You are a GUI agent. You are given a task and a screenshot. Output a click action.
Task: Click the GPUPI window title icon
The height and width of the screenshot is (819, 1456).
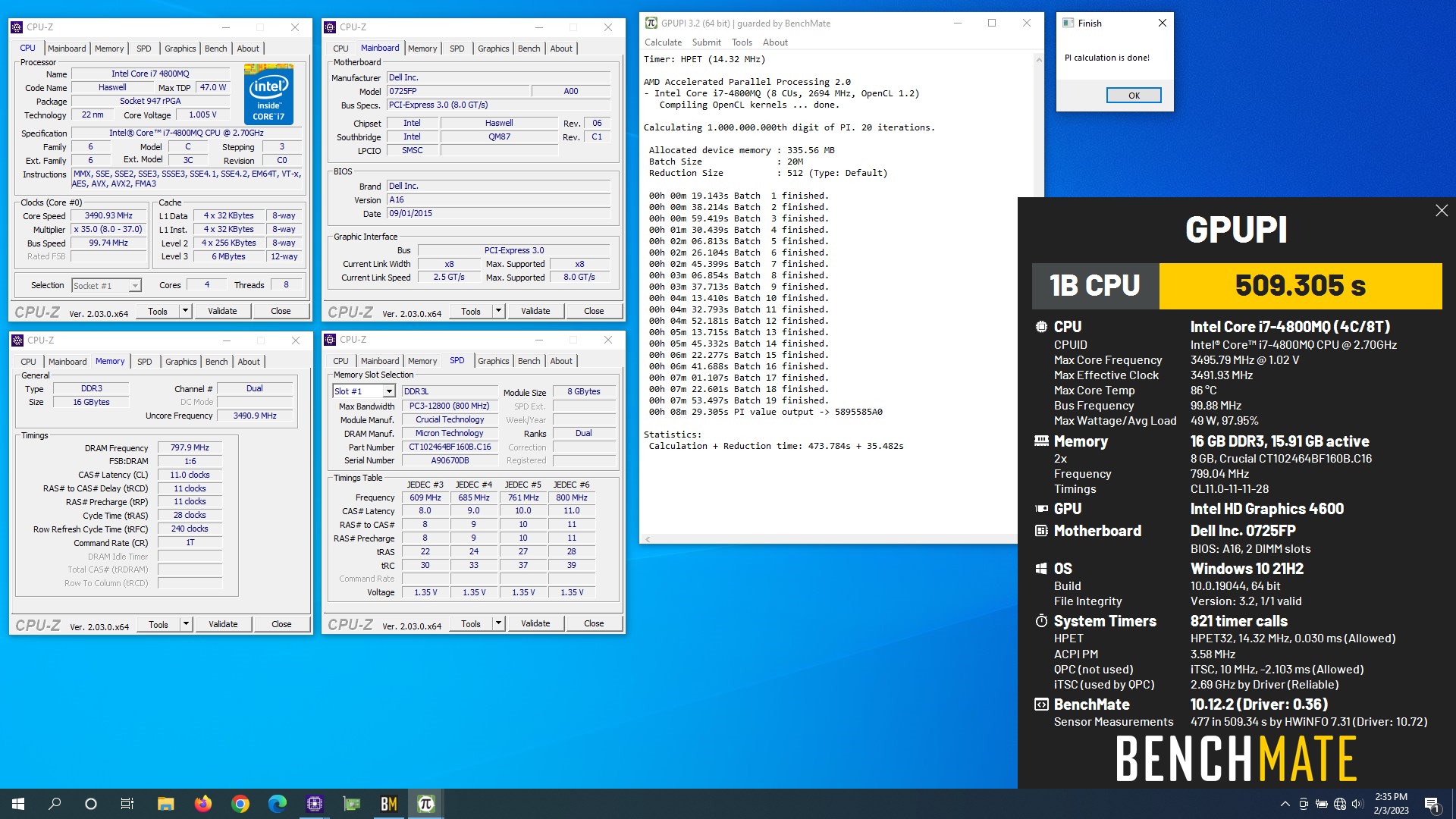point(651,23)
